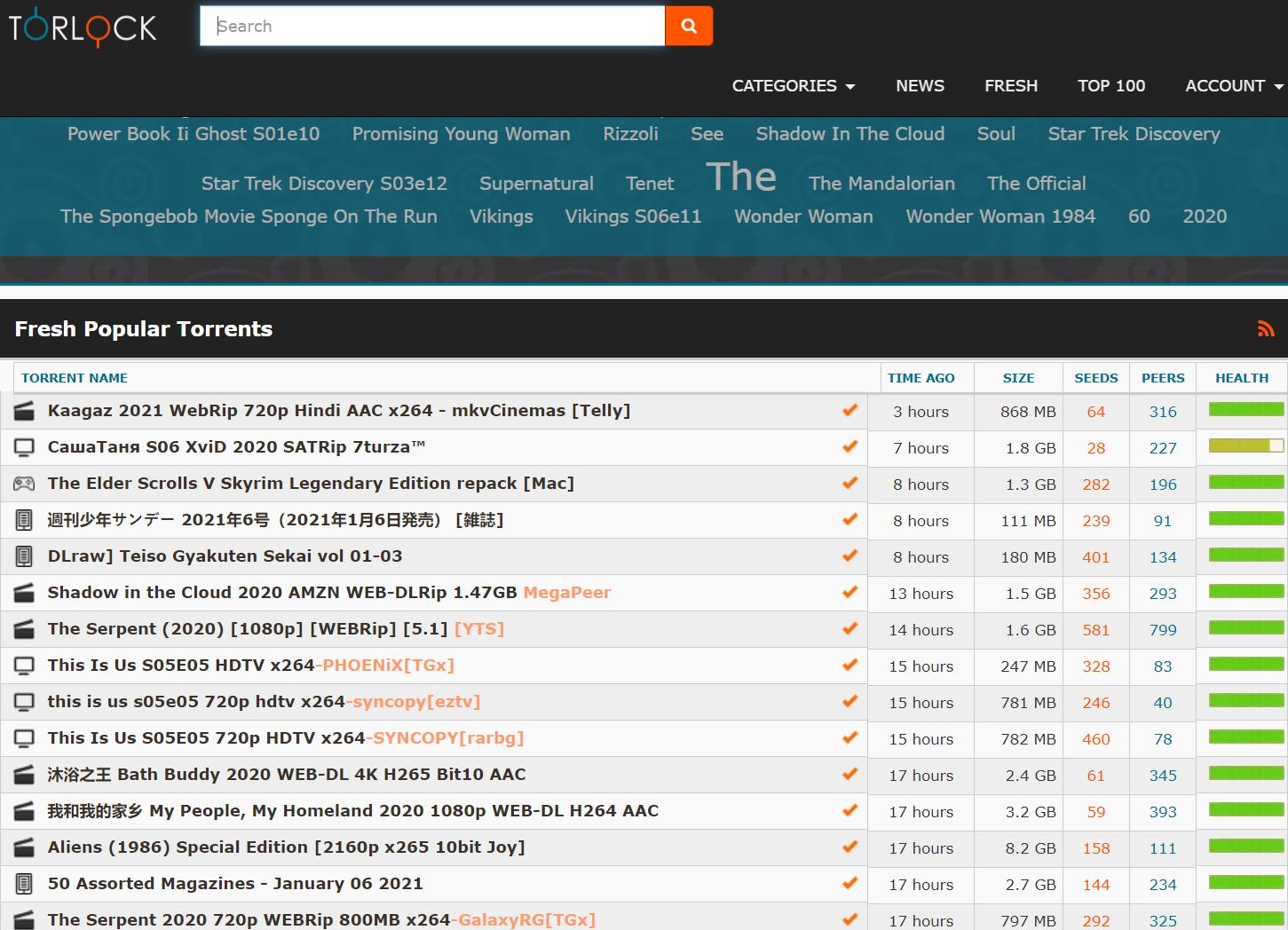Viewport: 1288px width, 930px height.
Task: Click the movie icon beside Bath Buddy 2020
Action: [24, 775]
